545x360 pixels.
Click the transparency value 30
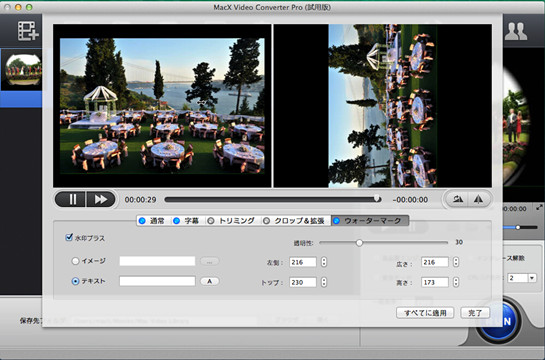click(x=459, y=242)
